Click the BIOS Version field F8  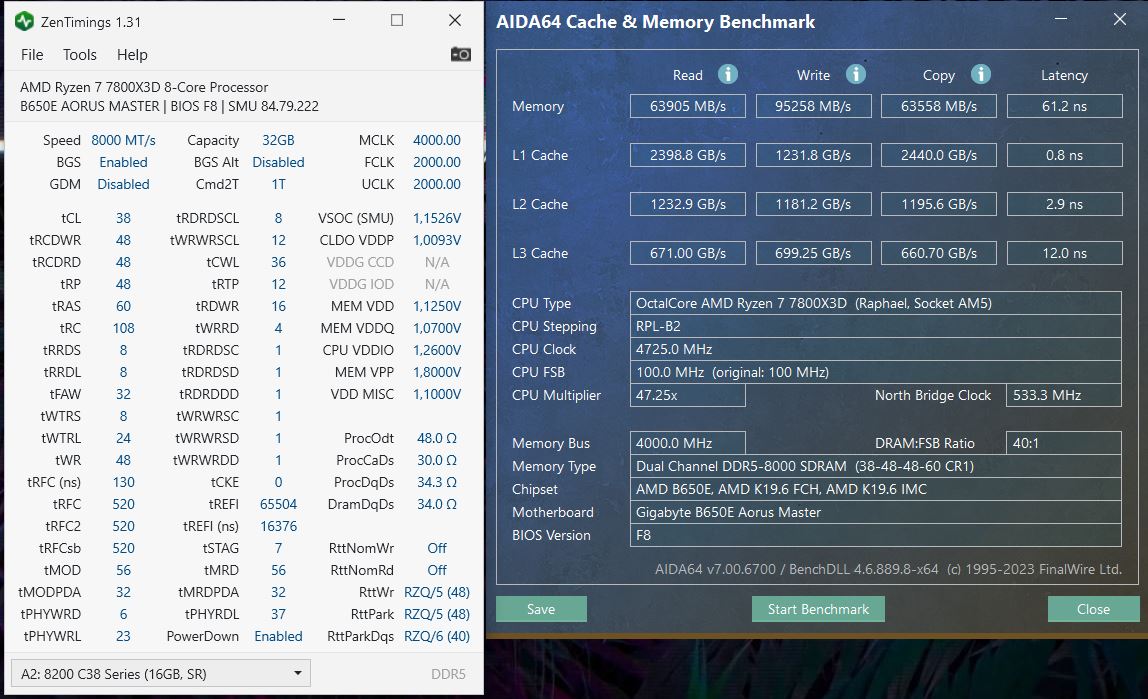pyautogui.click(x=876, y=535)
